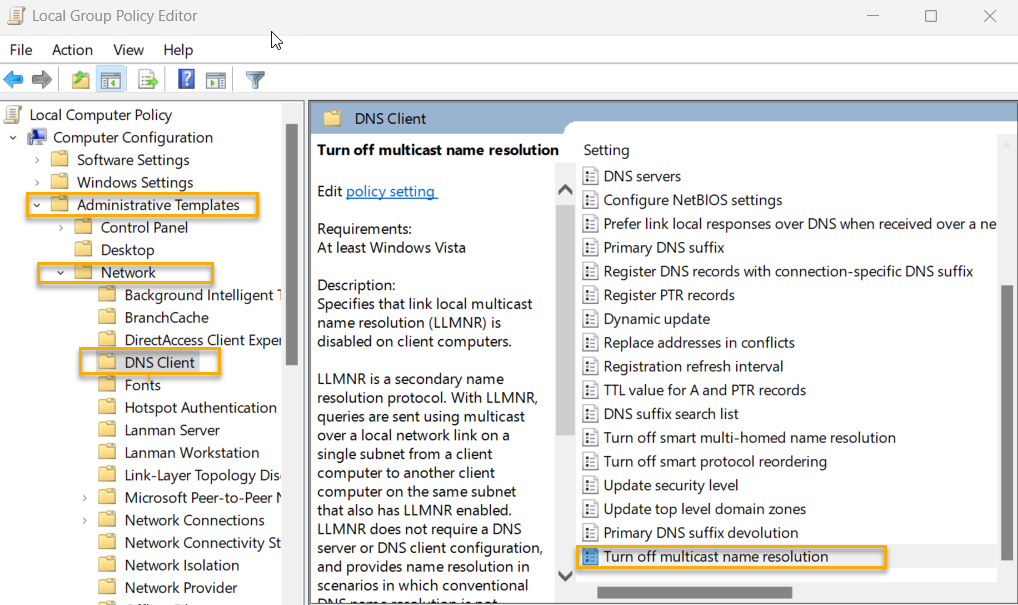Export the settings list via Export List icon

(146, 79)
